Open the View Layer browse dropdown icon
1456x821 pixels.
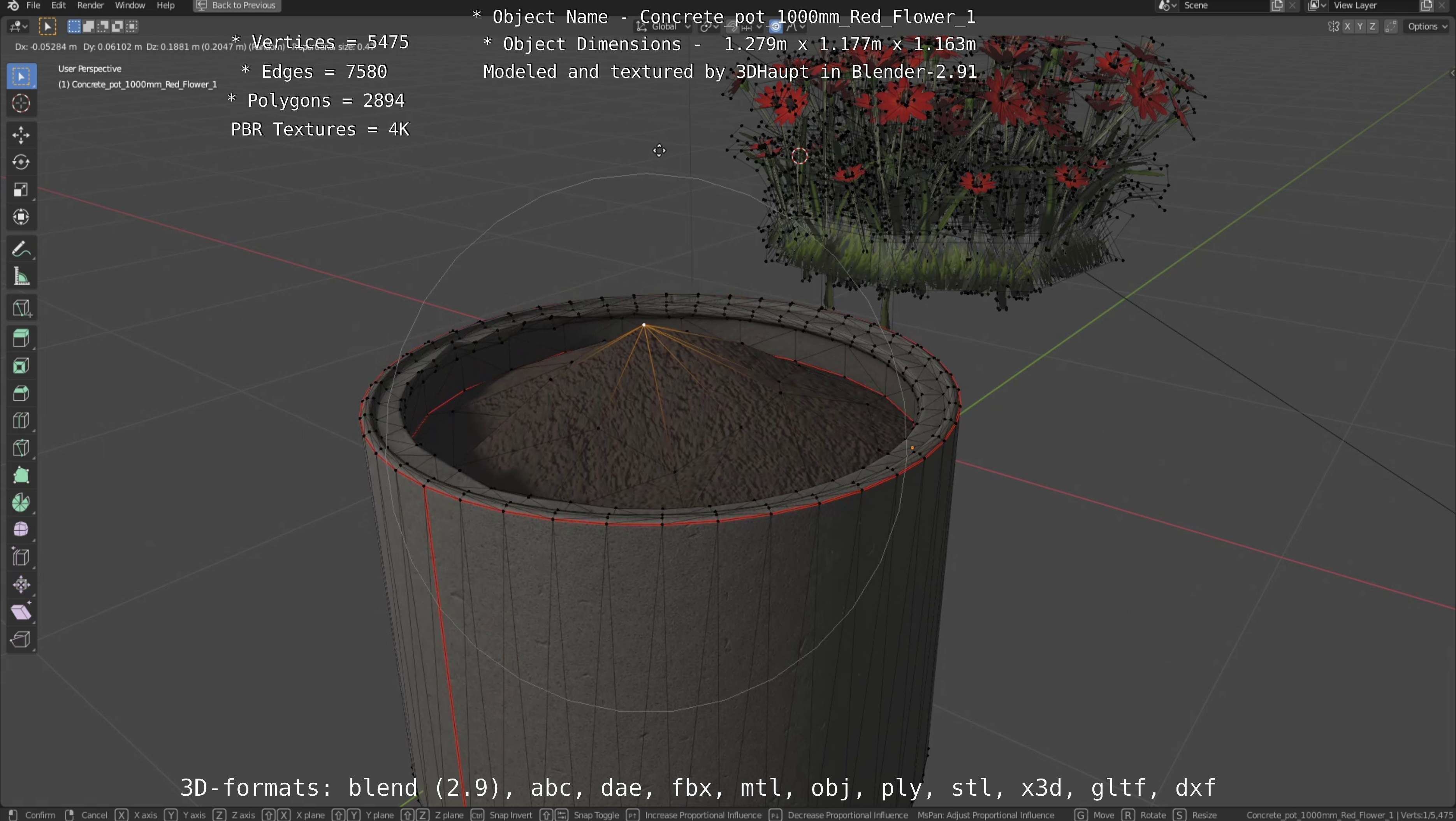coord(1317,6)
